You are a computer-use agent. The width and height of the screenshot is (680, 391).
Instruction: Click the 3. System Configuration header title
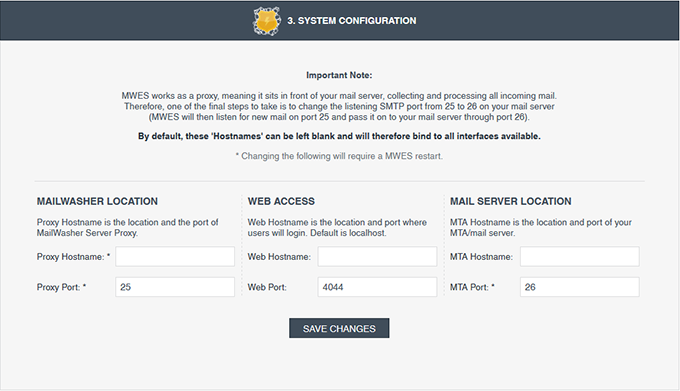click(352, 21)
